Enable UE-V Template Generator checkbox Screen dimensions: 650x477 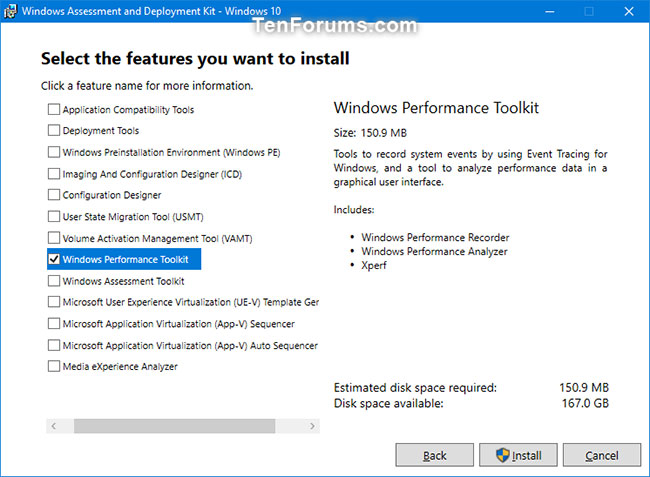click(54, 302)
